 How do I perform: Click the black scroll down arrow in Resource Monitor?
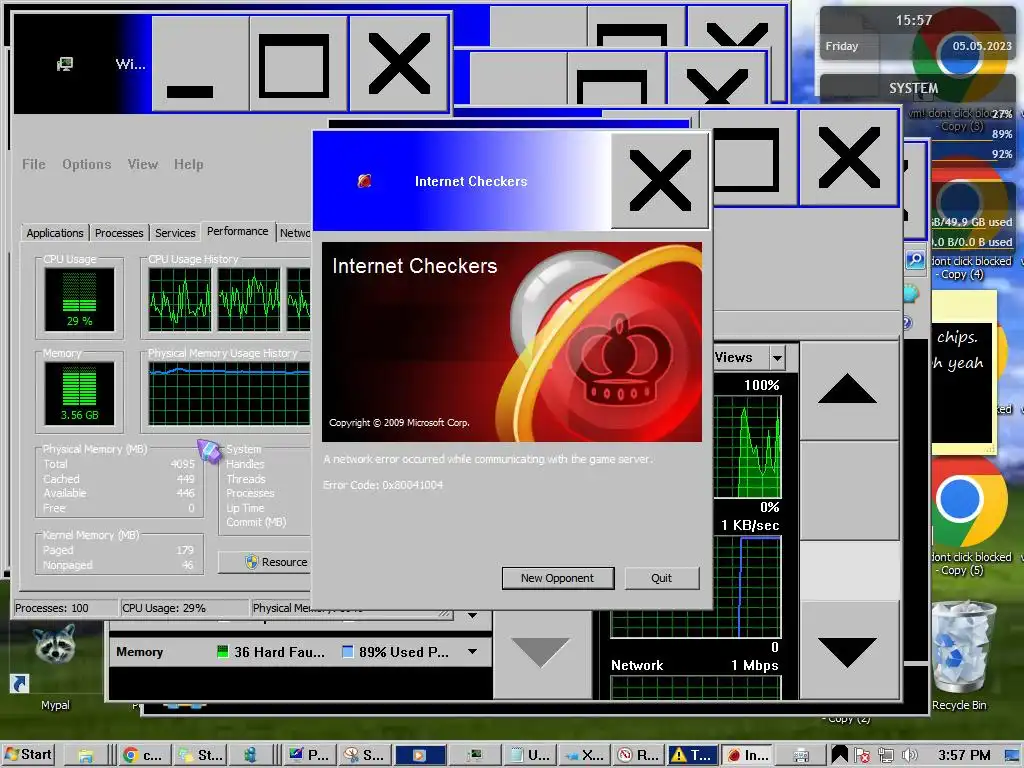point(848,651)
